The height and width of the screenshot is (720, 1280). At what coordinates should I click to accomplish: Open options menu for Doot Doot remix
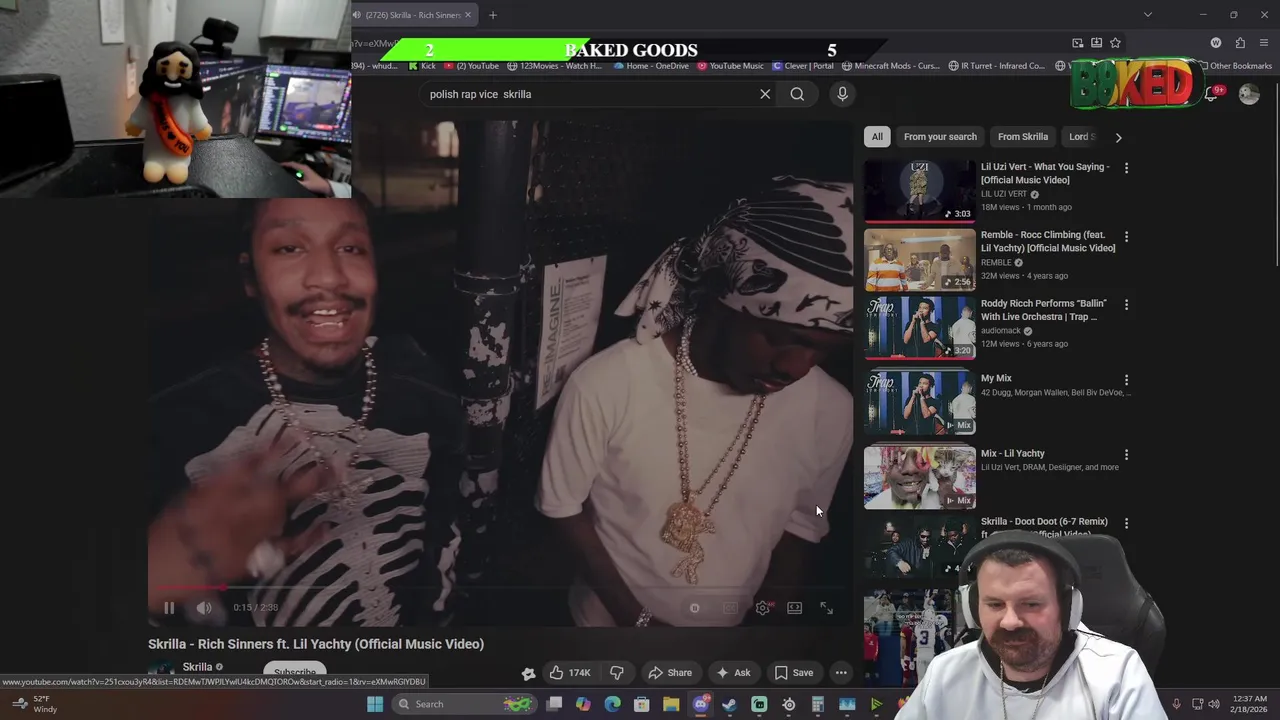tap(1126, 523)
